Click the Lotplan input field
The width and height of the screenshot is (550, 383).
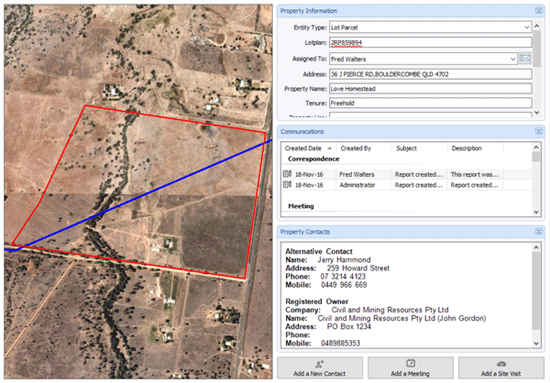point(430,42)
